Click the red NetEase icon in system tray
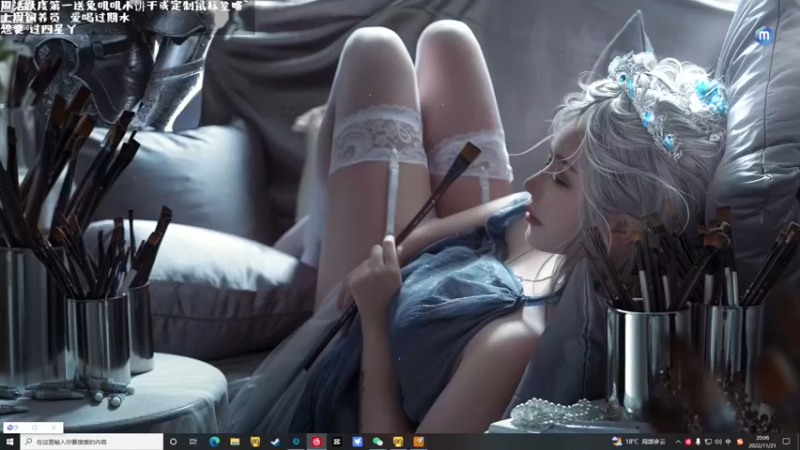The width and height of the screenshot is (800, 450). [x=688, y=441]
